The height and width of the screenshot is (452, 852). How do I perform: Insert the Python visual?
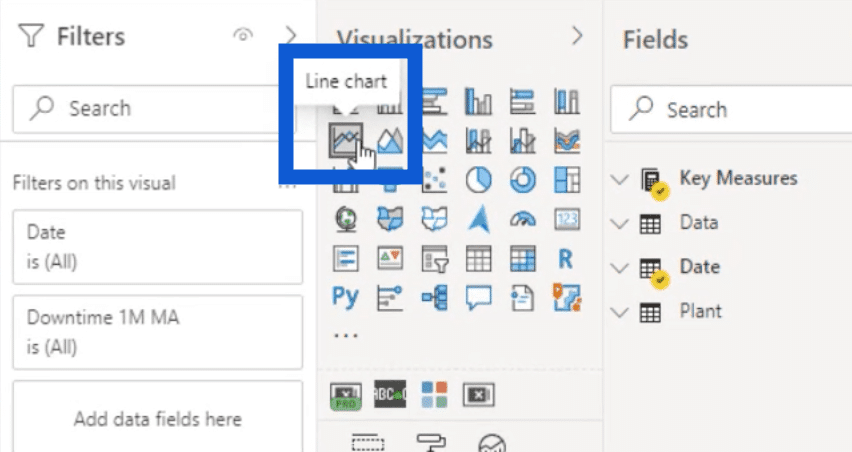click(x=346, y=297)
